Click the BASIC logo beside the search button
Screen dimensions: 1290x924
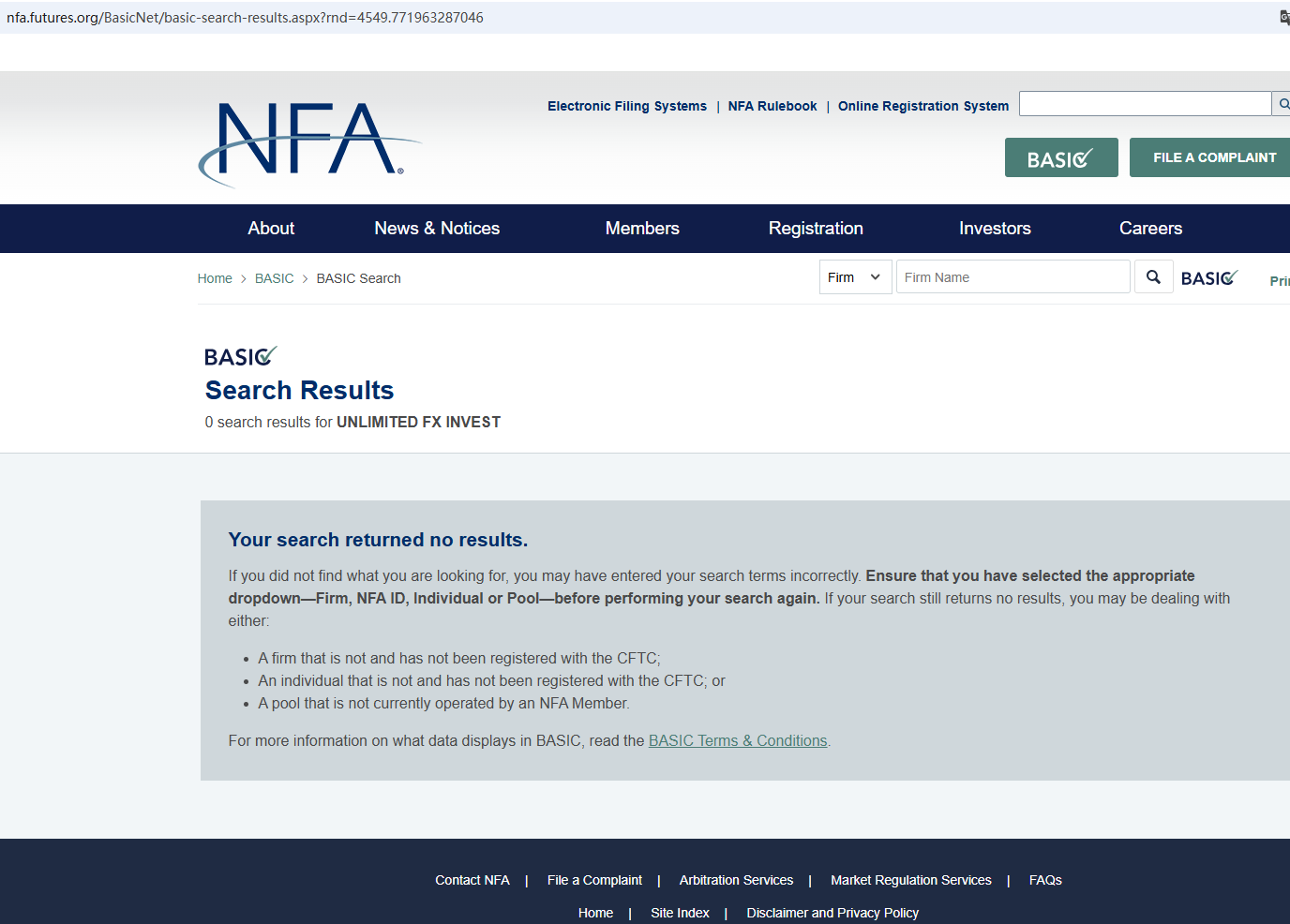tap(1209, 277)
